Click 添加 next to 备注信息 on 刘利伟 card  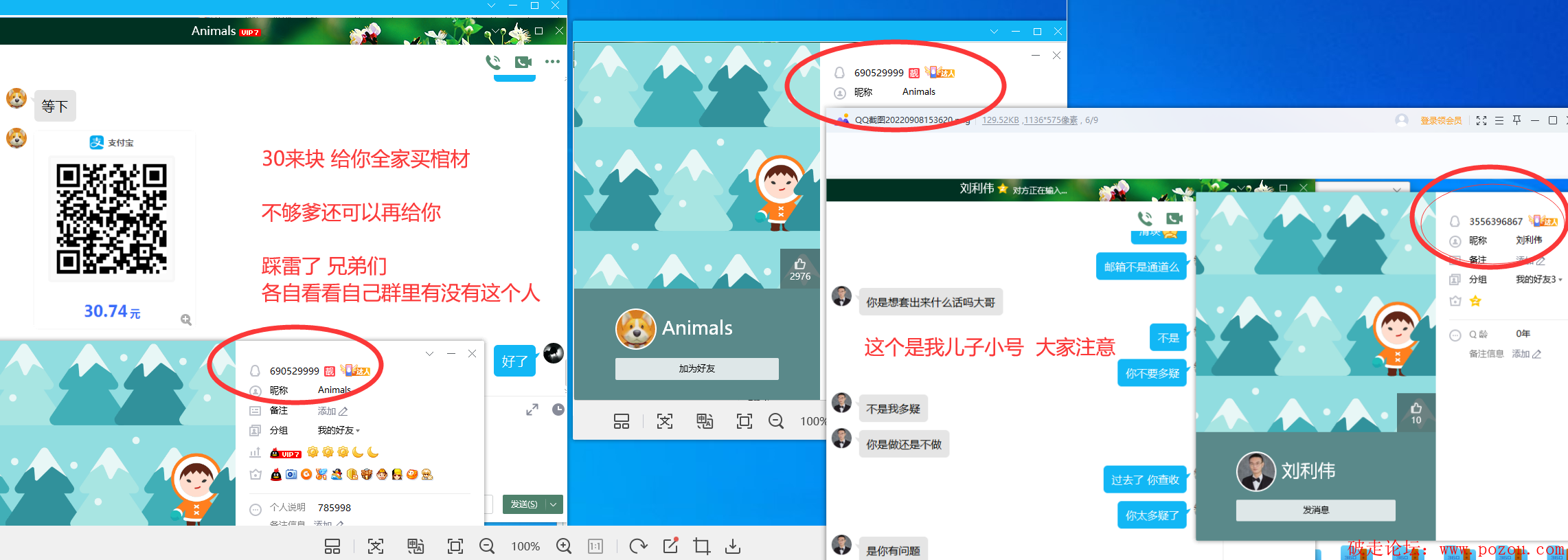(x=1527, y=354)
